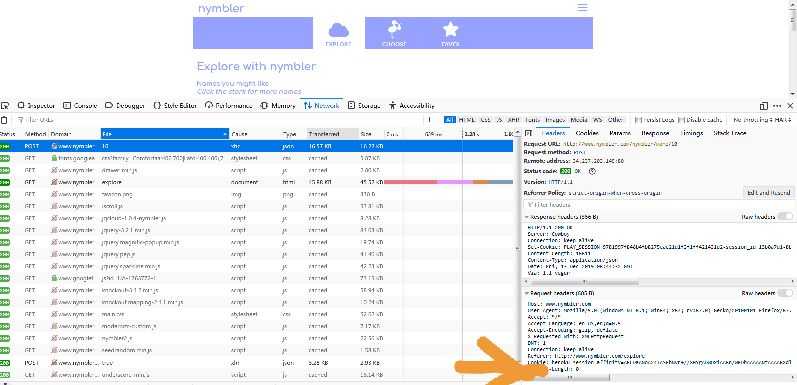This screenshot has height=385, width=797.
Task: Switch to the Console panel
Action: point(80,106)
